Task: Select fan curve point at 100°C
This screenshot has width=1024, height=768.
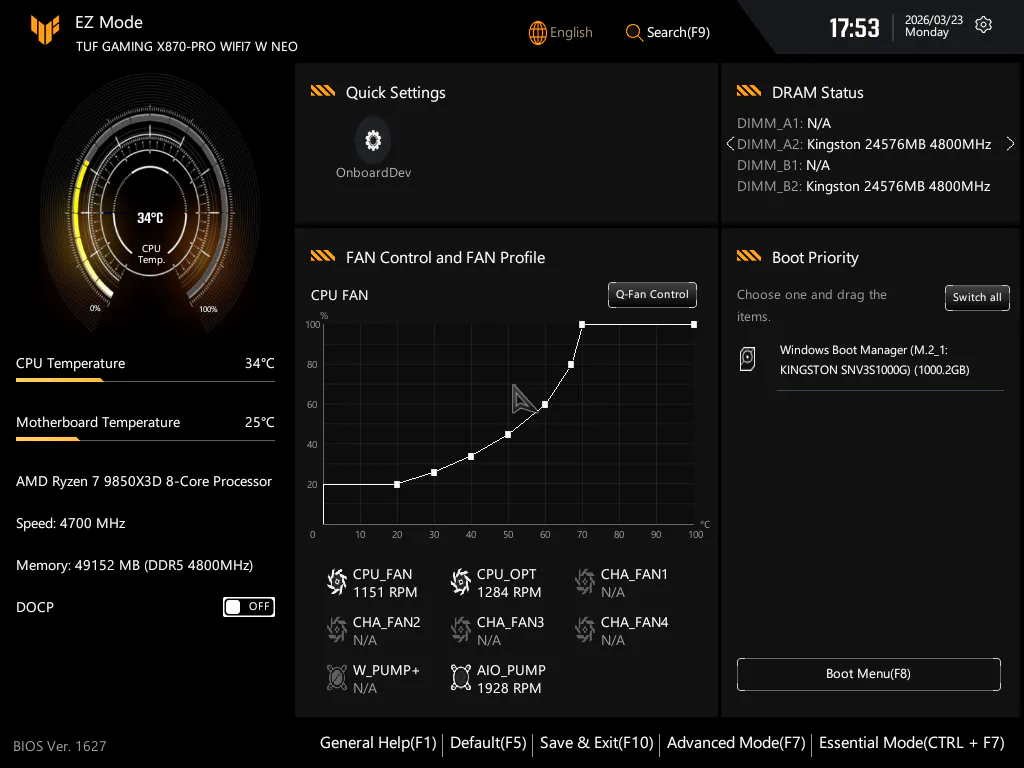Action: (x=694, y=325)
